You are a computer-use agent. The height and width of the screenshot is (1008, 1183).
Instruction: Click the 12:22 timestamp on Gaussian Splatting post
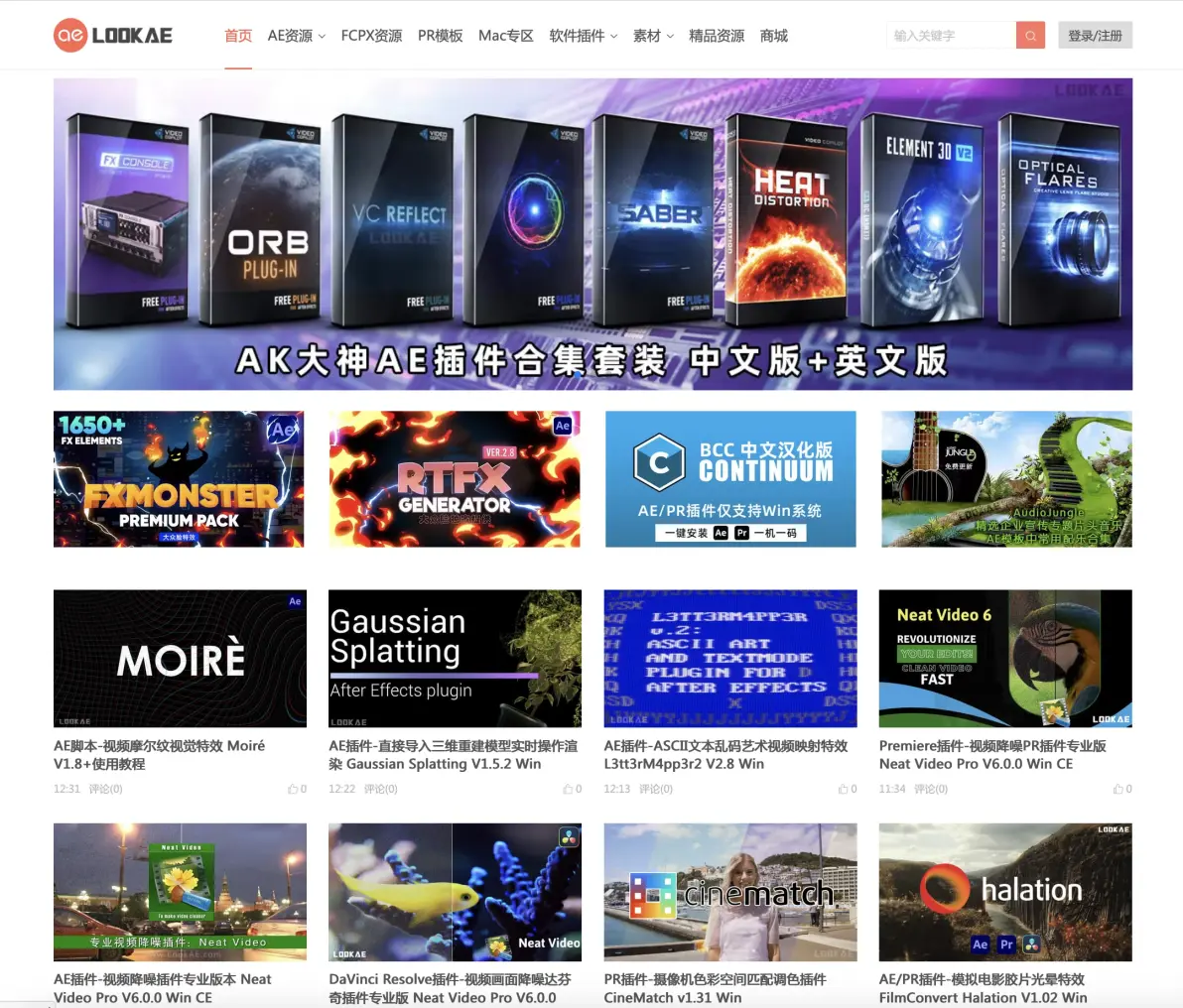[341, 789]
